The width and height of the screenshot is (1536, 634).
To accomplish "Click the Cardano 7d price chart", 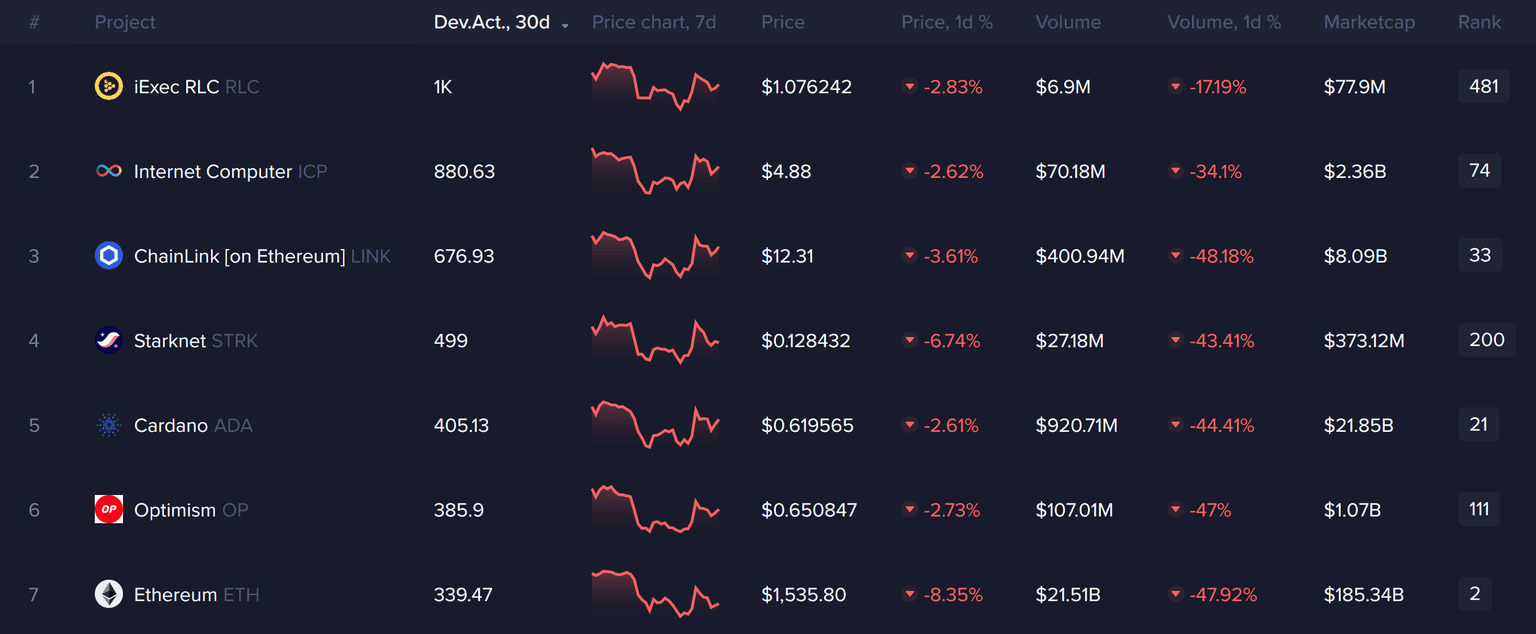I will 655,424.
